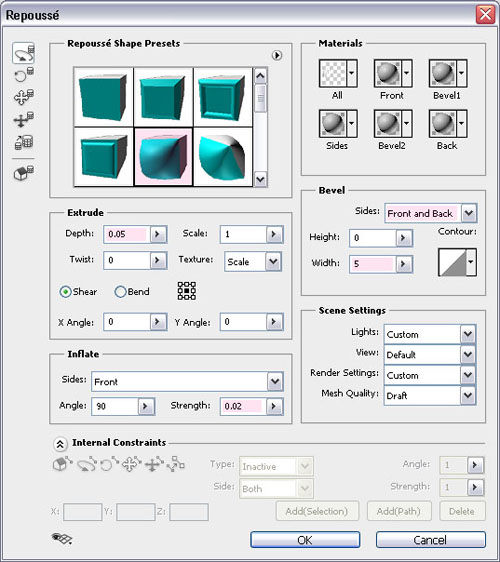Click the Bevel2 material sphere swatch
Viewport: 500px width, 562px height.
pos(387,124)
